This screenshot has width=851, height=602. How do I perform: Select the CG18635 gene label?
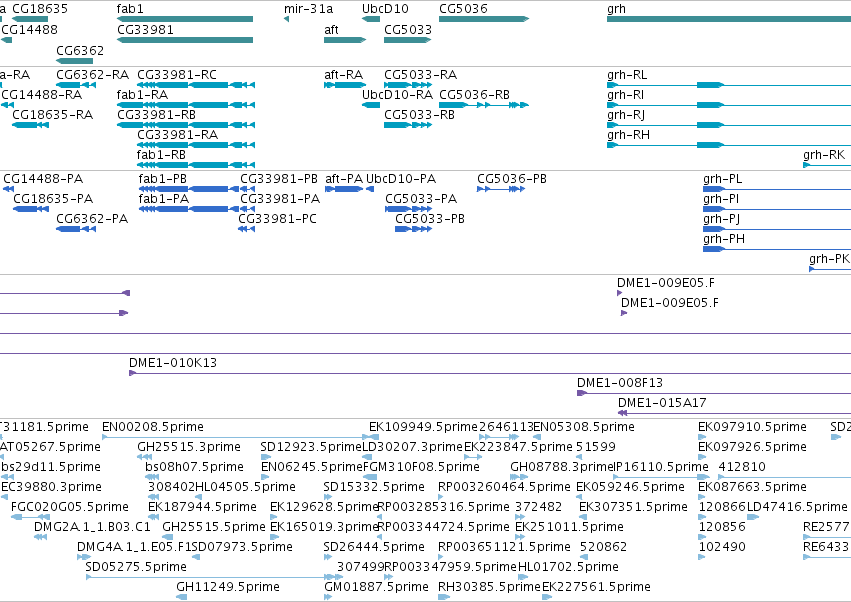40,9
